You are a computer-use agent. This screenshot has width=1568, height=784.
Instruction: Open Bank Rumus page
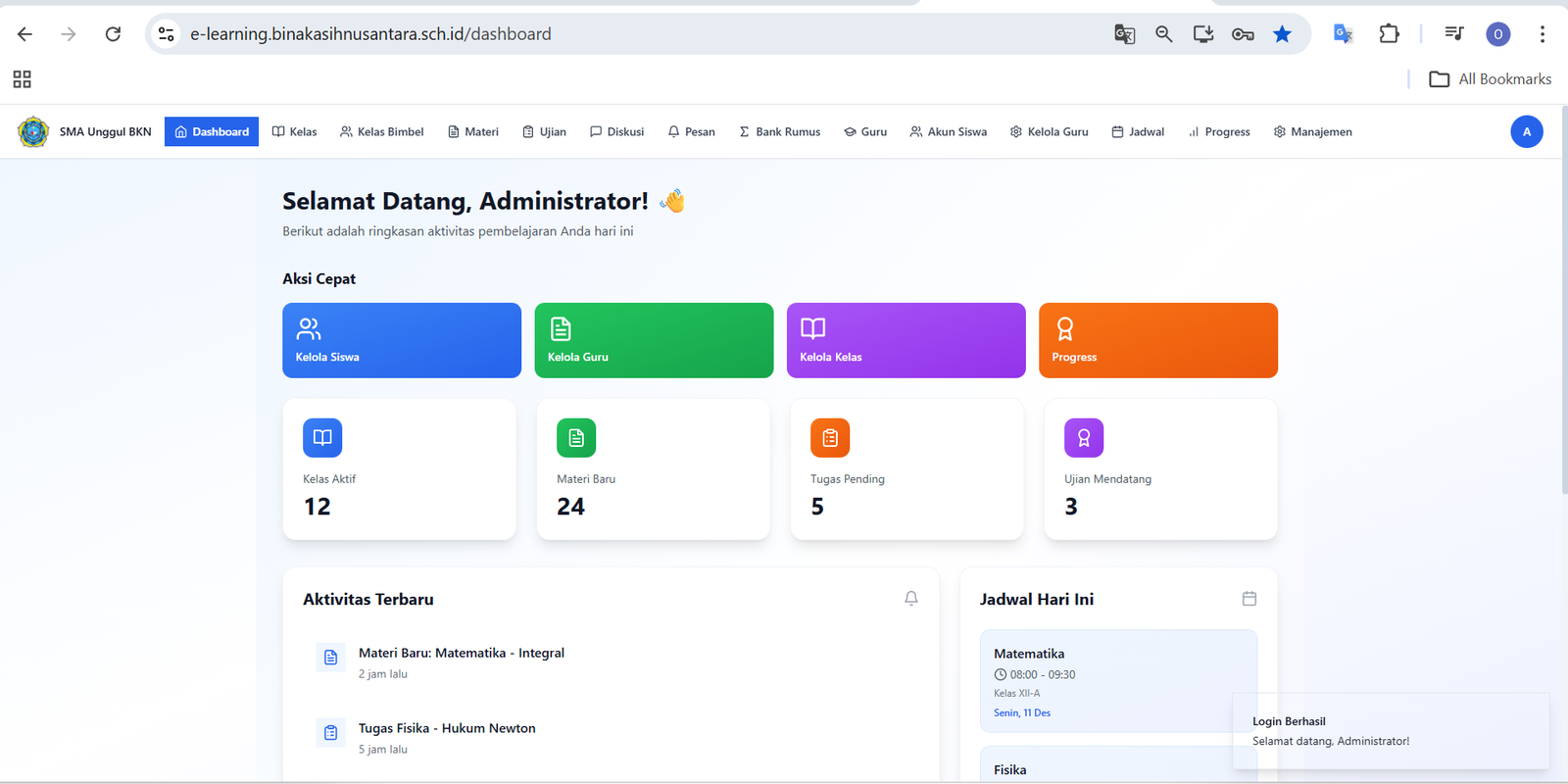point(780,131)
